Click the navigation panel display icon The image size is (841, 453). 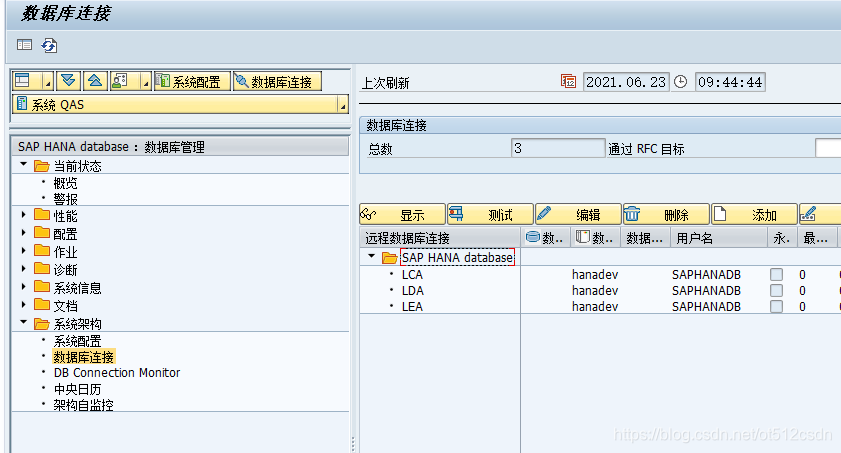tap(24, 45)
